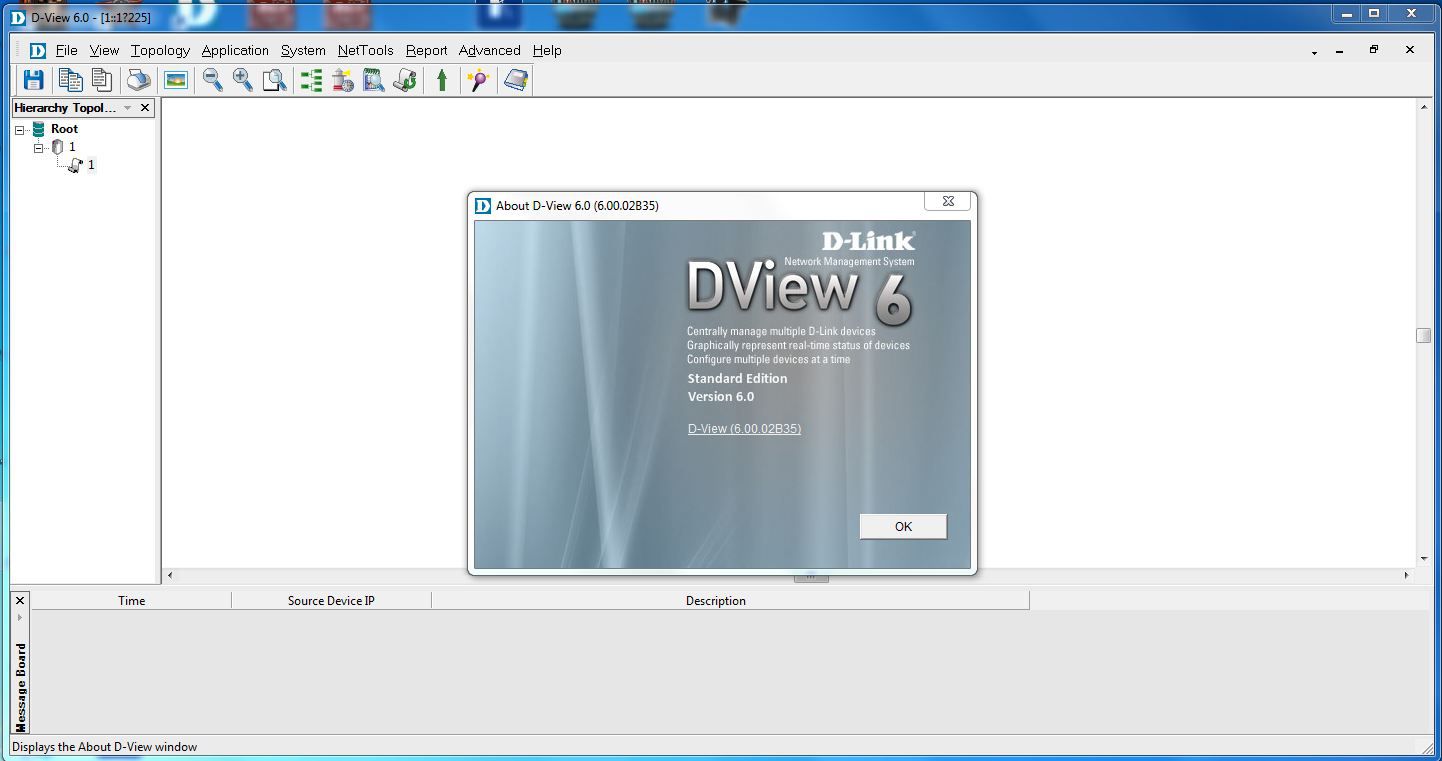Open the Topology menu

(x=160, y=50)
